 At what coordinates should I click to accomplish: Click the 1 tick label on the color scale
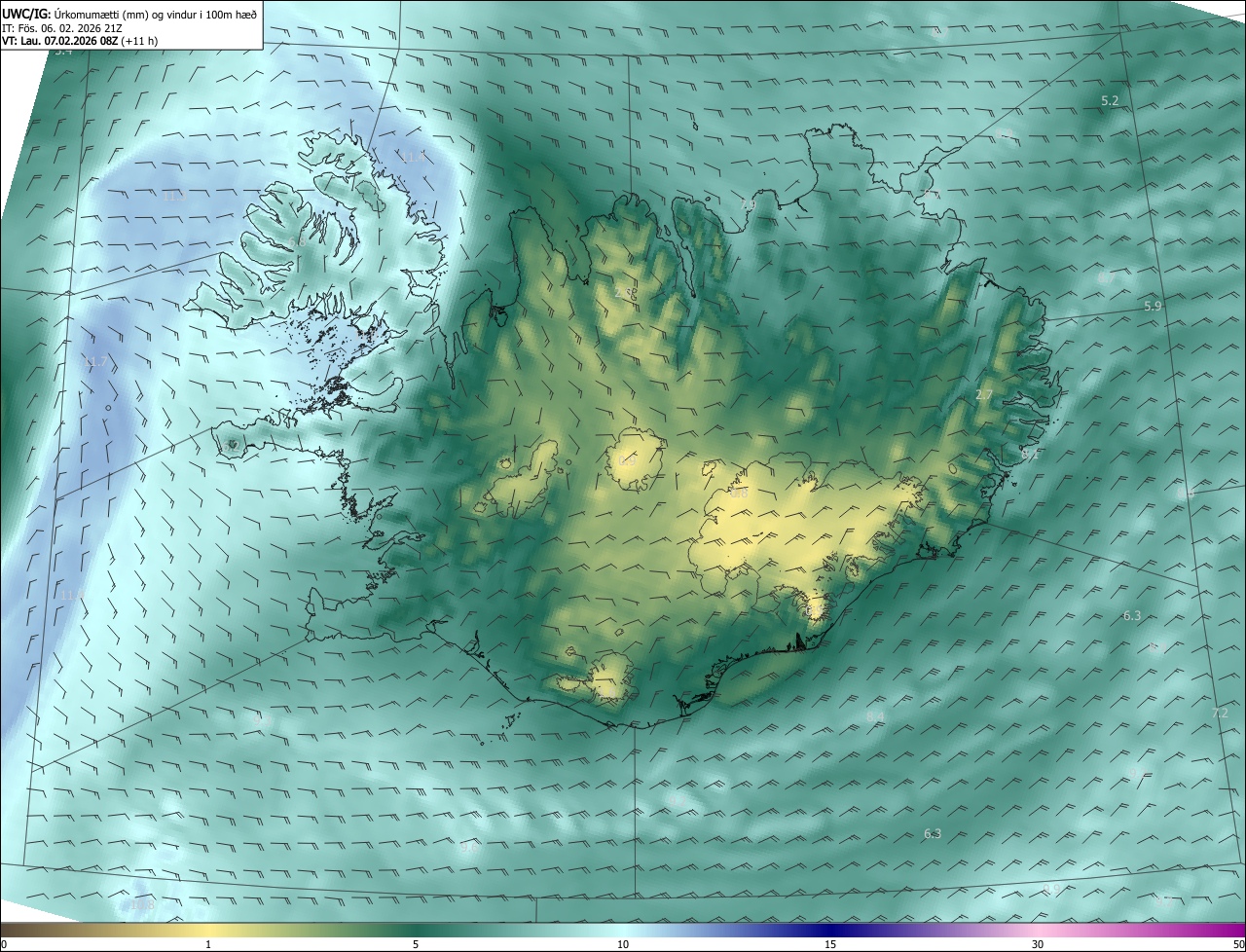[x=208, y=945]
